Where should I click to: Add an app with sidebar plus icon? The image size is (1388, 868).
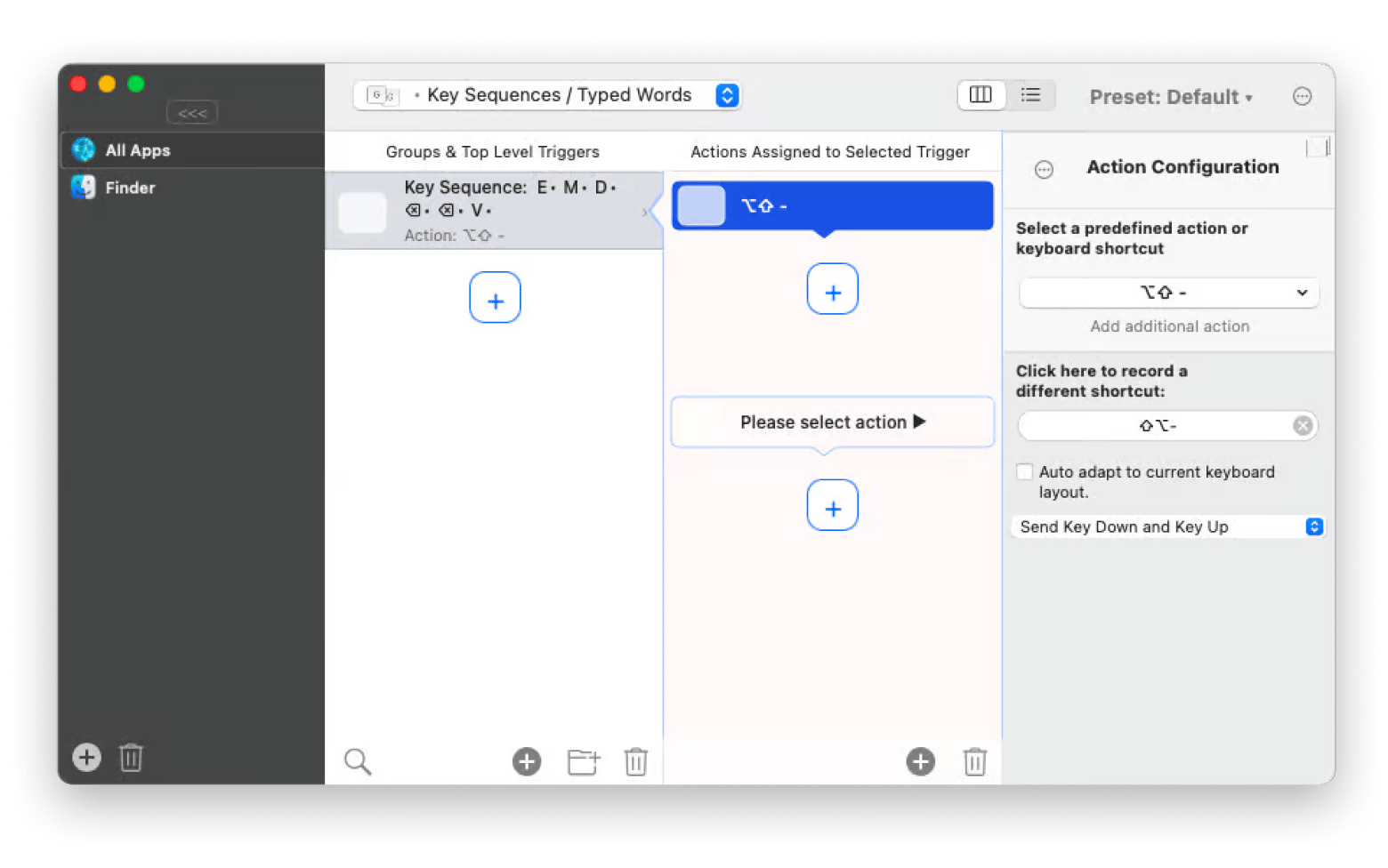[x=86, y=758]
